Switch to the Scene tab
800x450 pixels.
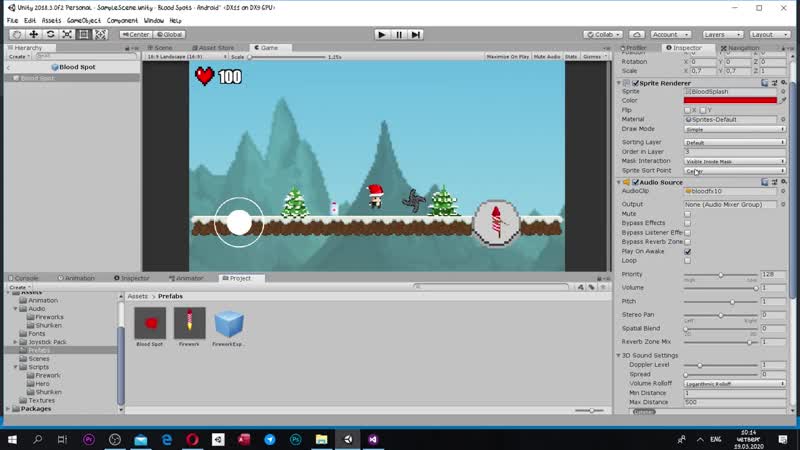(x=160, y=47)
